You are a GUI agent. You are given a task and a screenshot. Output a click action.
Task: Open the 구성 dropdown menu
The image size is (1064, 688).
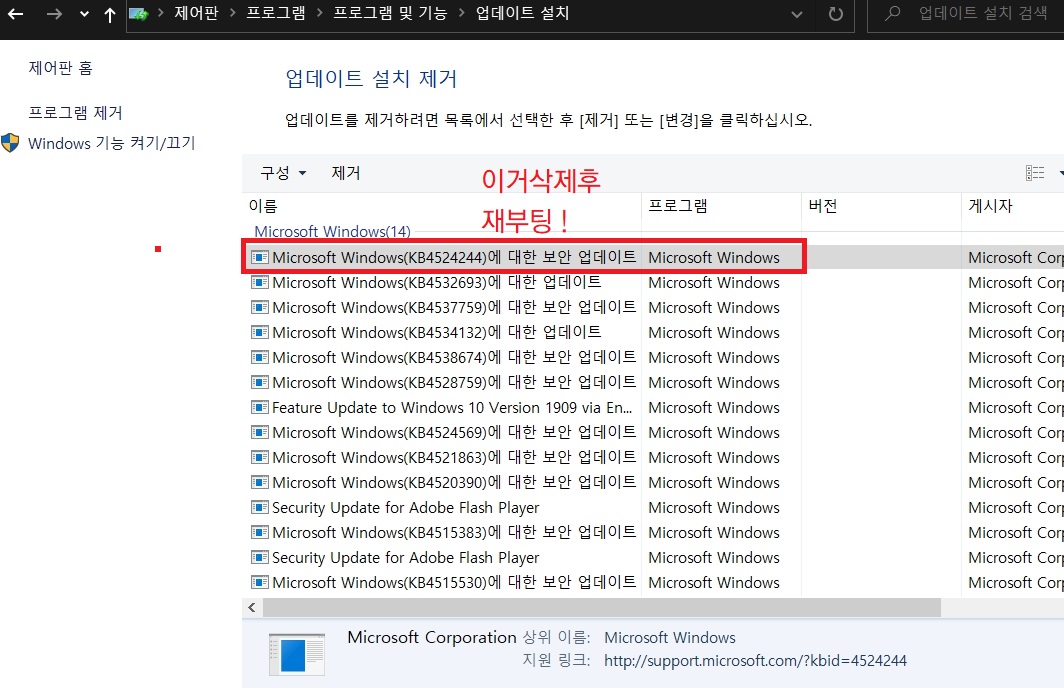(x=283, y=173)
